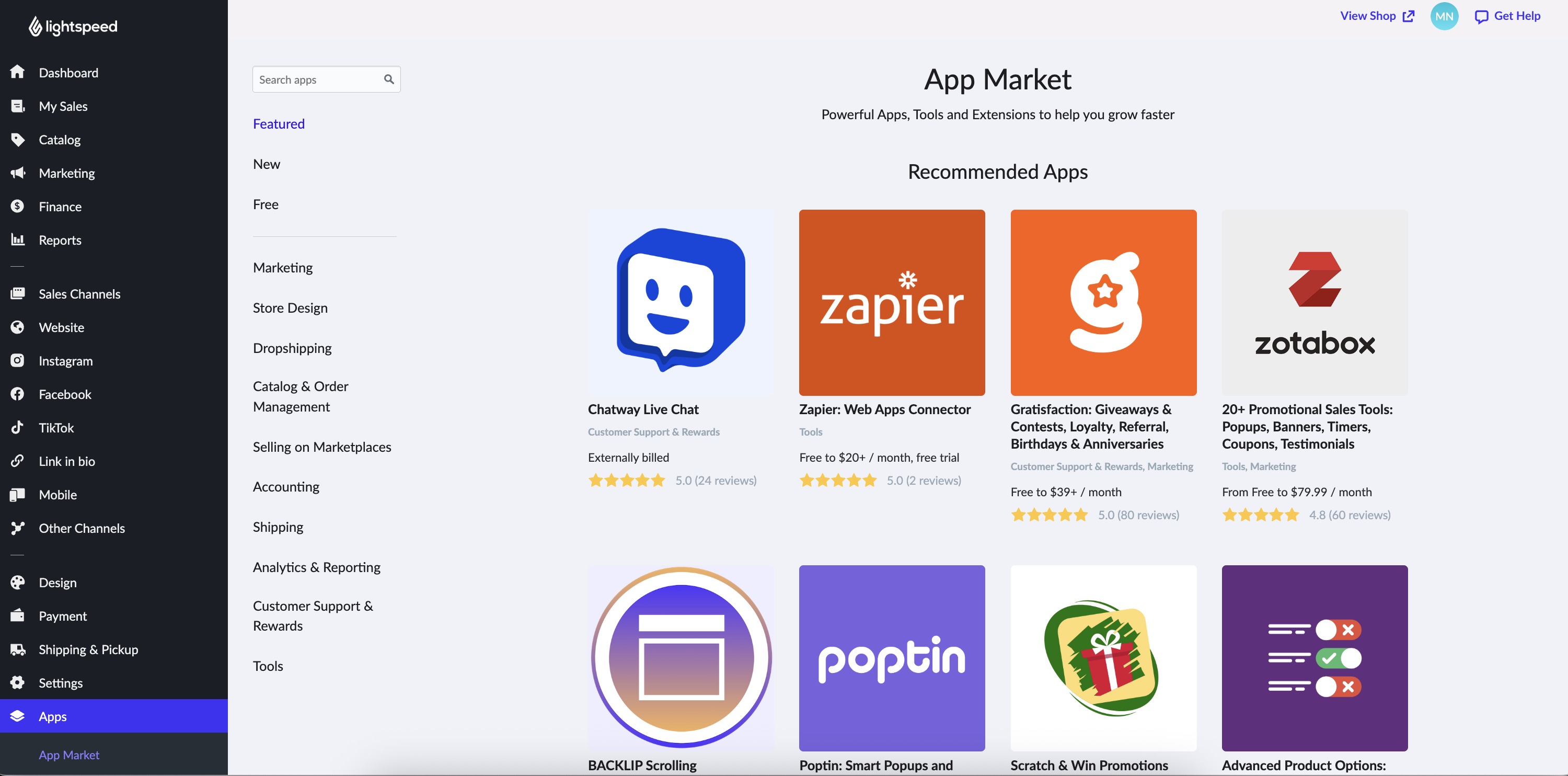The image size is (1568, 776).
Task: Click the MN profile avatar
Action: pos(1444,16)
